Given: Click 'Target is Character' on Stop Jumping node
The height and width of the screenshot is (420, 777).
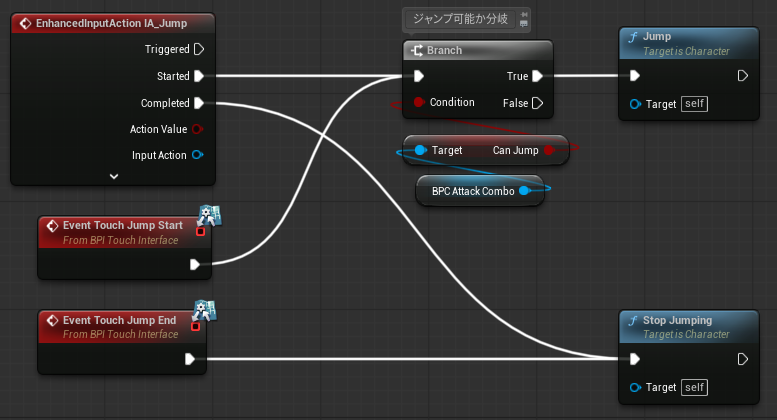Looking at the screenshot, I should pos(686,334).
